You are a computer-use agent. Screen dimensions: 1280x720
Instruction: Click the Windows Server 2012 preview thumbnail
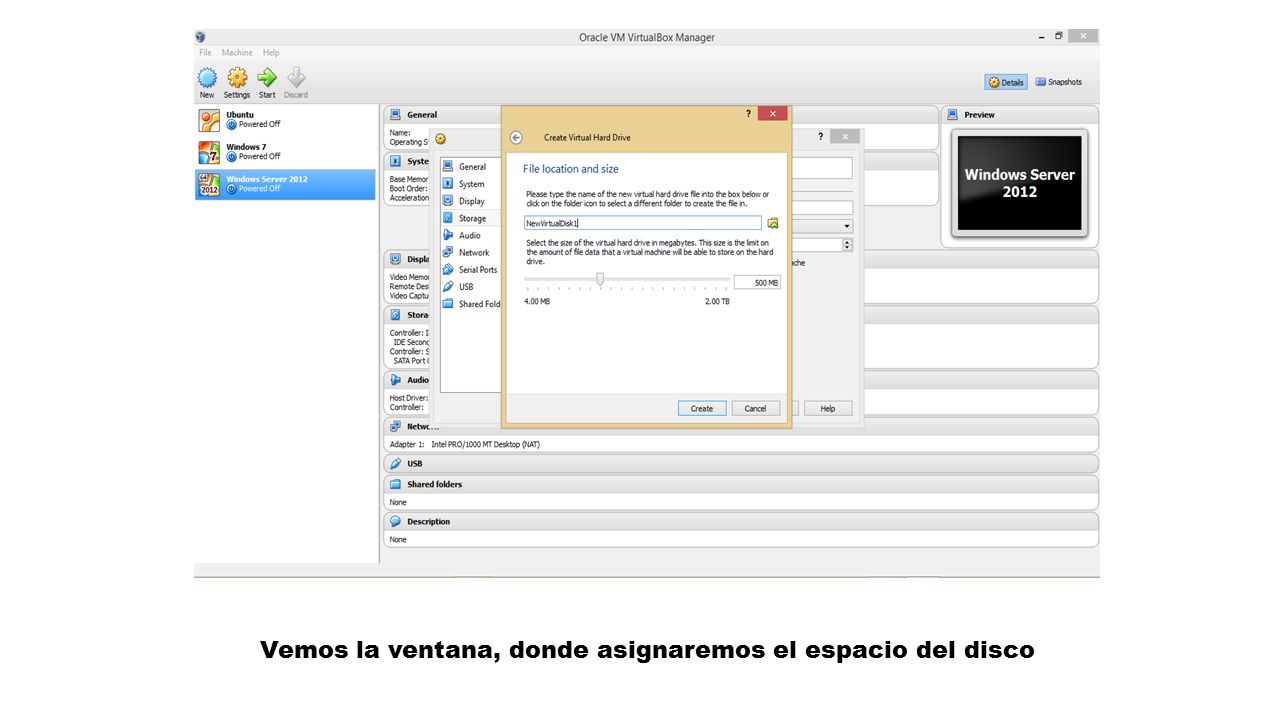click(1019, 184)
